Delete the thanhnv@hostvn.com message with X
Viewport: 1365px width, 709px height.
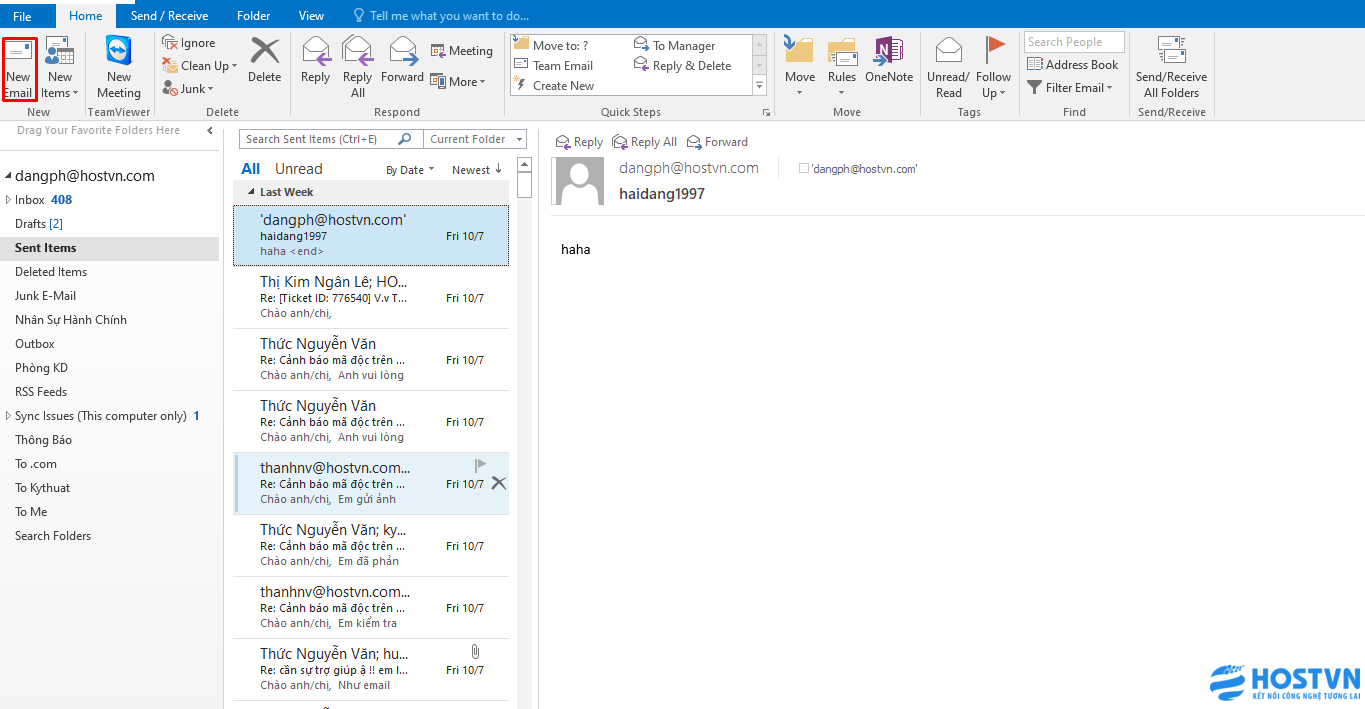pos(499,483)
